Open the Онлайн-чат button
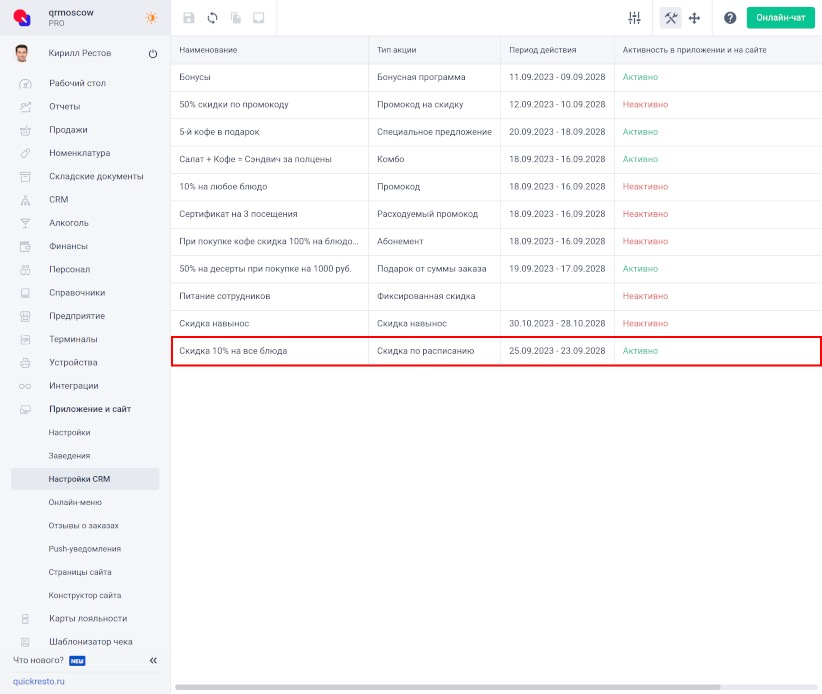Viewport: 822px width, 694px height. coord(781,18)
